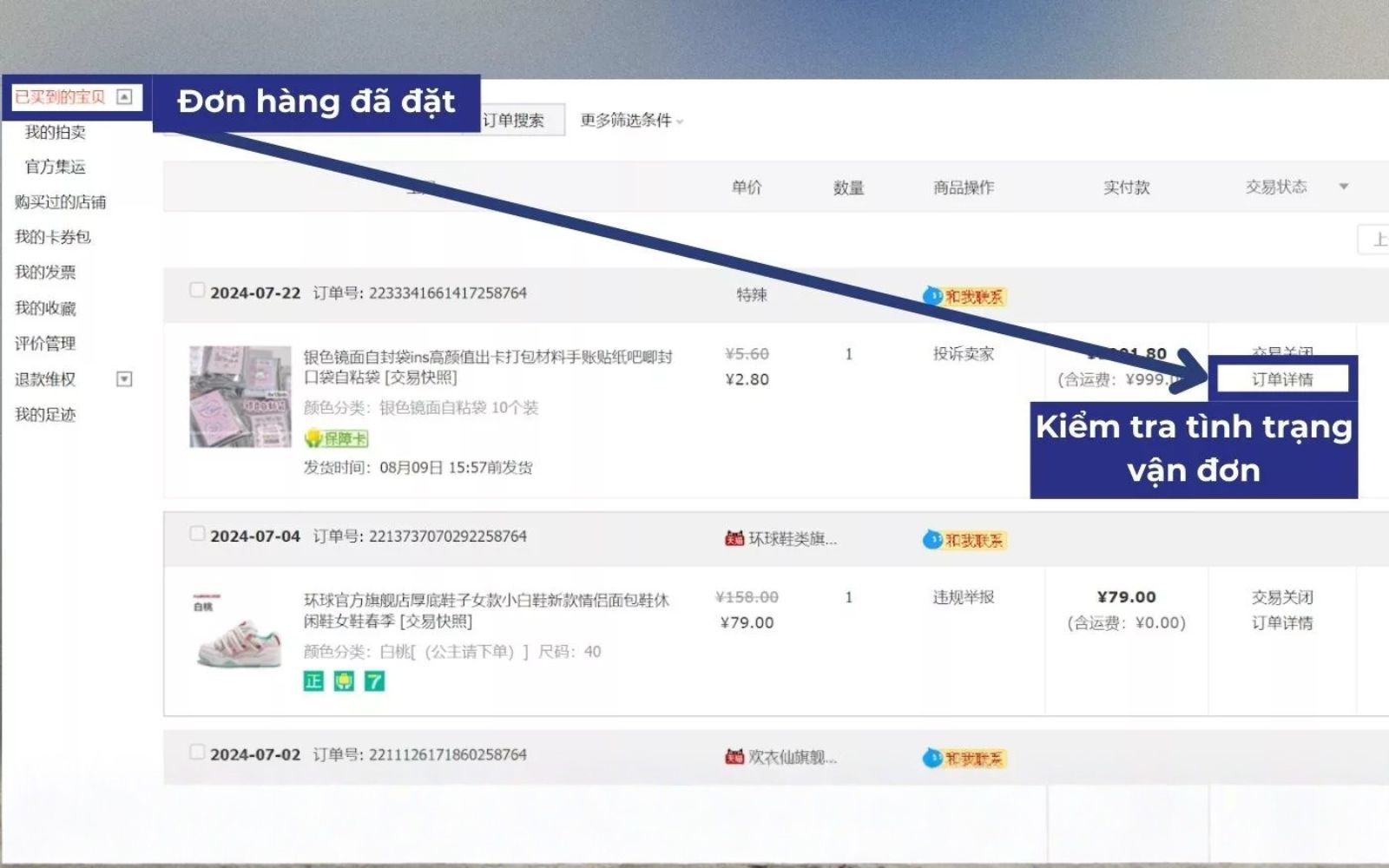
Task: Click the green shield badge icon
Action: point(344,681)
